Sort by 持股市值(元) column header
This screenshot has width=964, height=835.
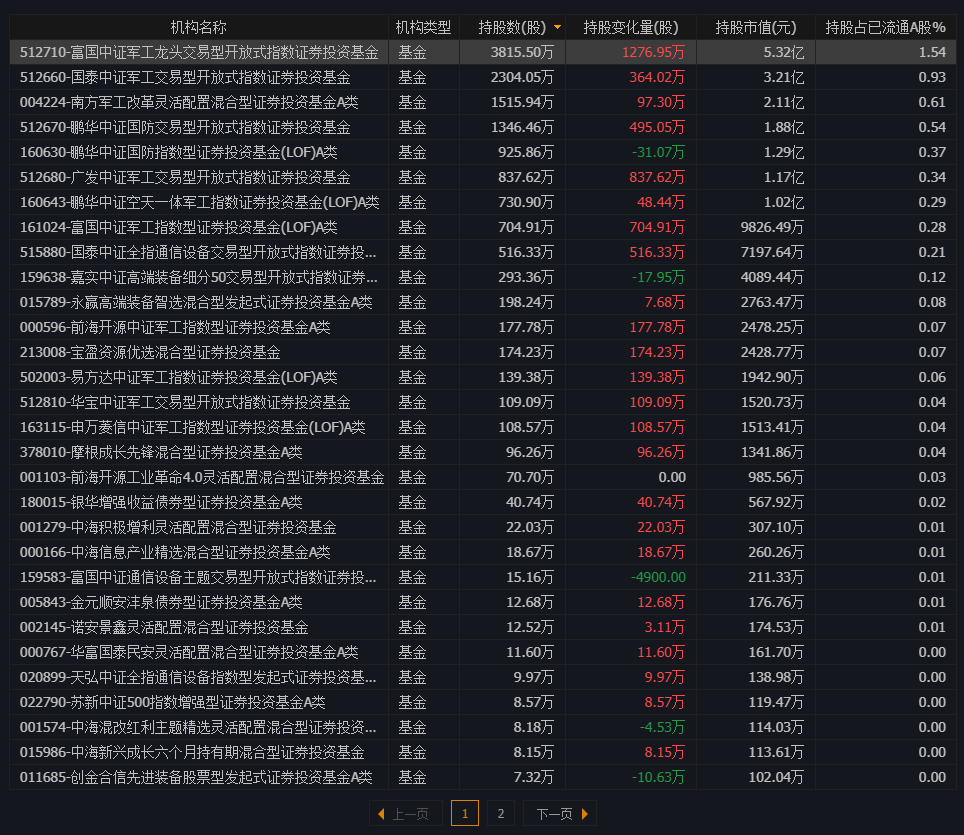click(x=756, y=27)
